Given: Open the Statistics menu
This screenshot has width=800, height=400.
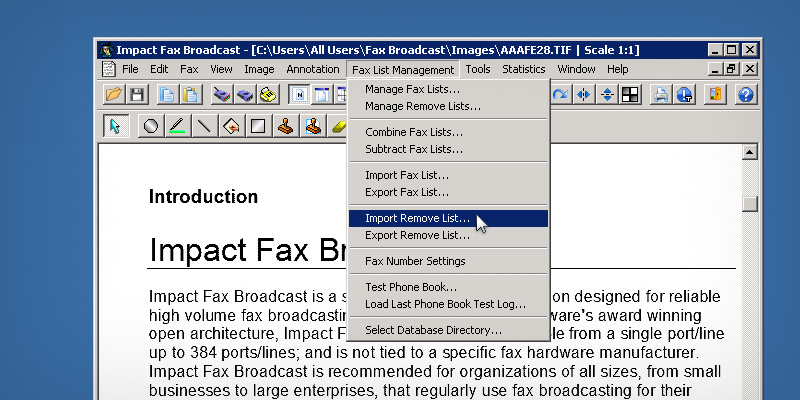Looking at the screenshot, I should (x=523, y=69).
